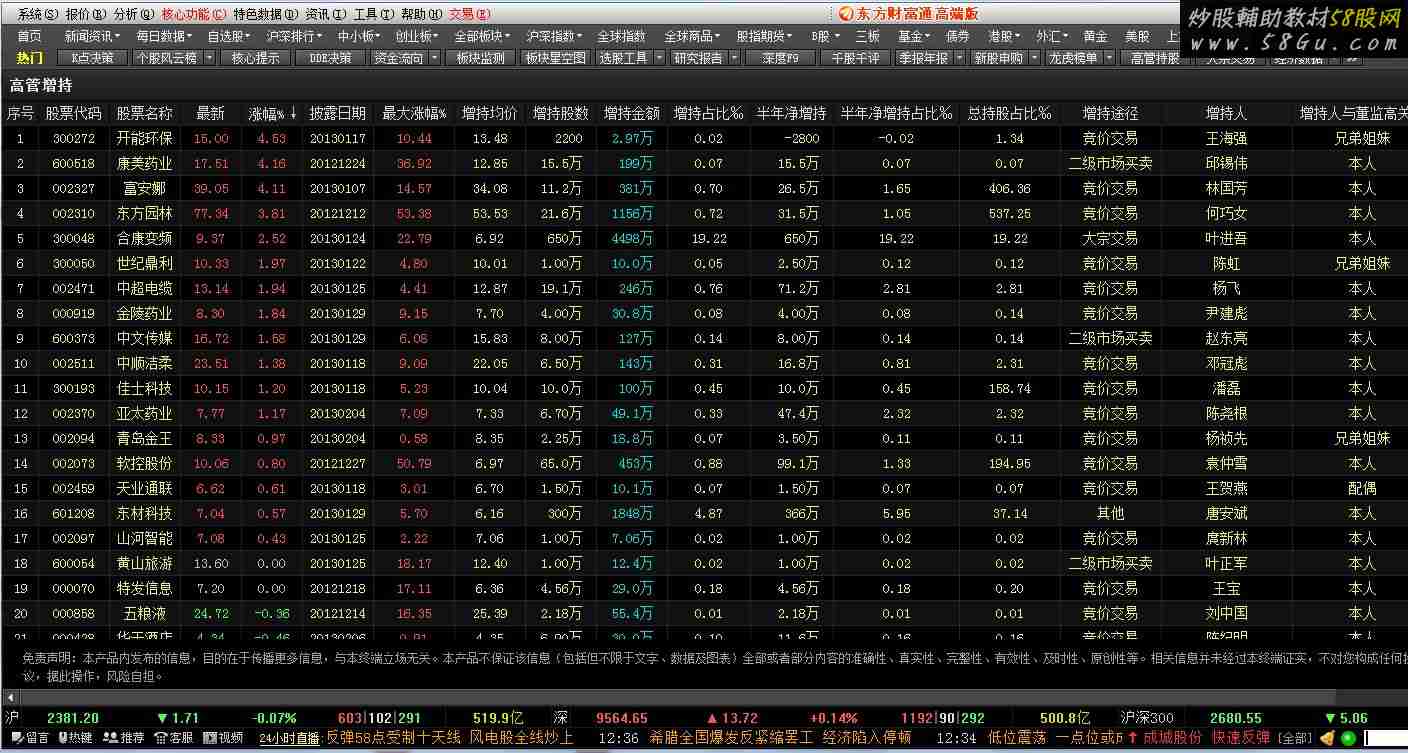Click the 东方财富通 logo icon
1408x753 pixels.
[848, 14]
